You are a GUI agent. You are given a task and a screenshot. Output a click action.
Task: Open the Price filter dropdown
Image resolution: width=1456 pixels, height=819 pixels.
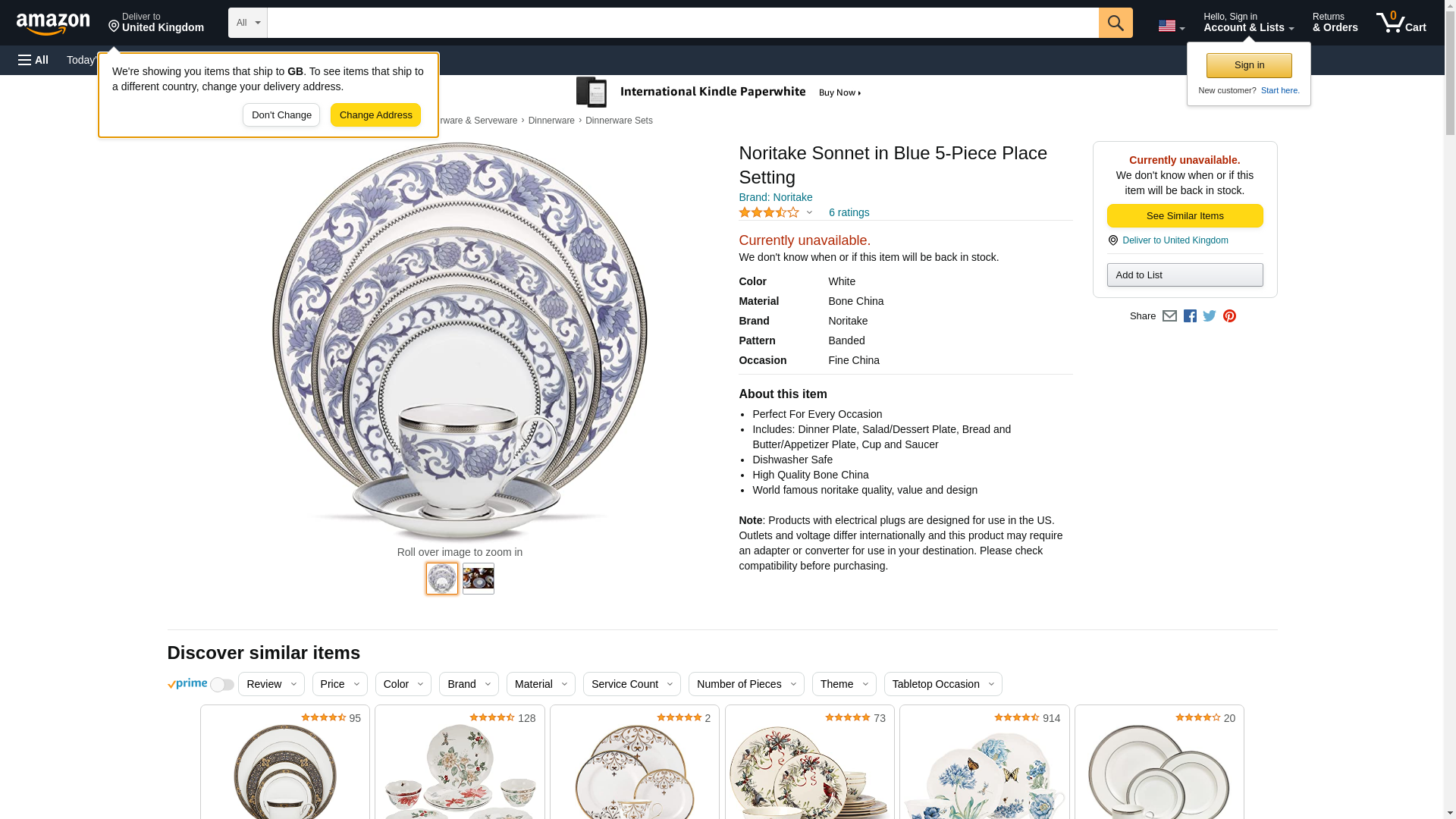pyautogui.click(x=339, y=684)
